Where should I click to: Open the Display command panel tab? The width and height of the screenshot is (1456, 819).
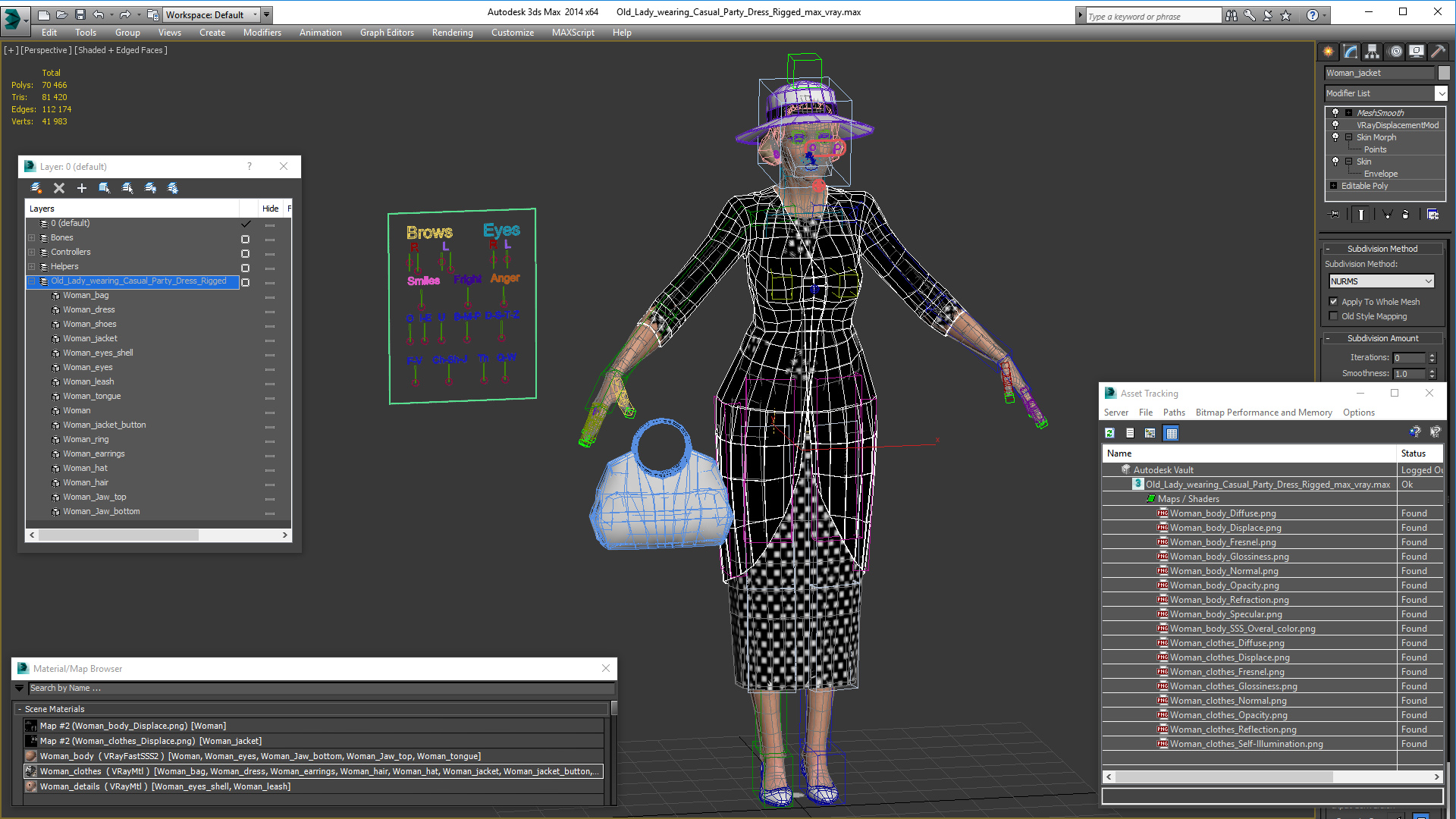1417,51
